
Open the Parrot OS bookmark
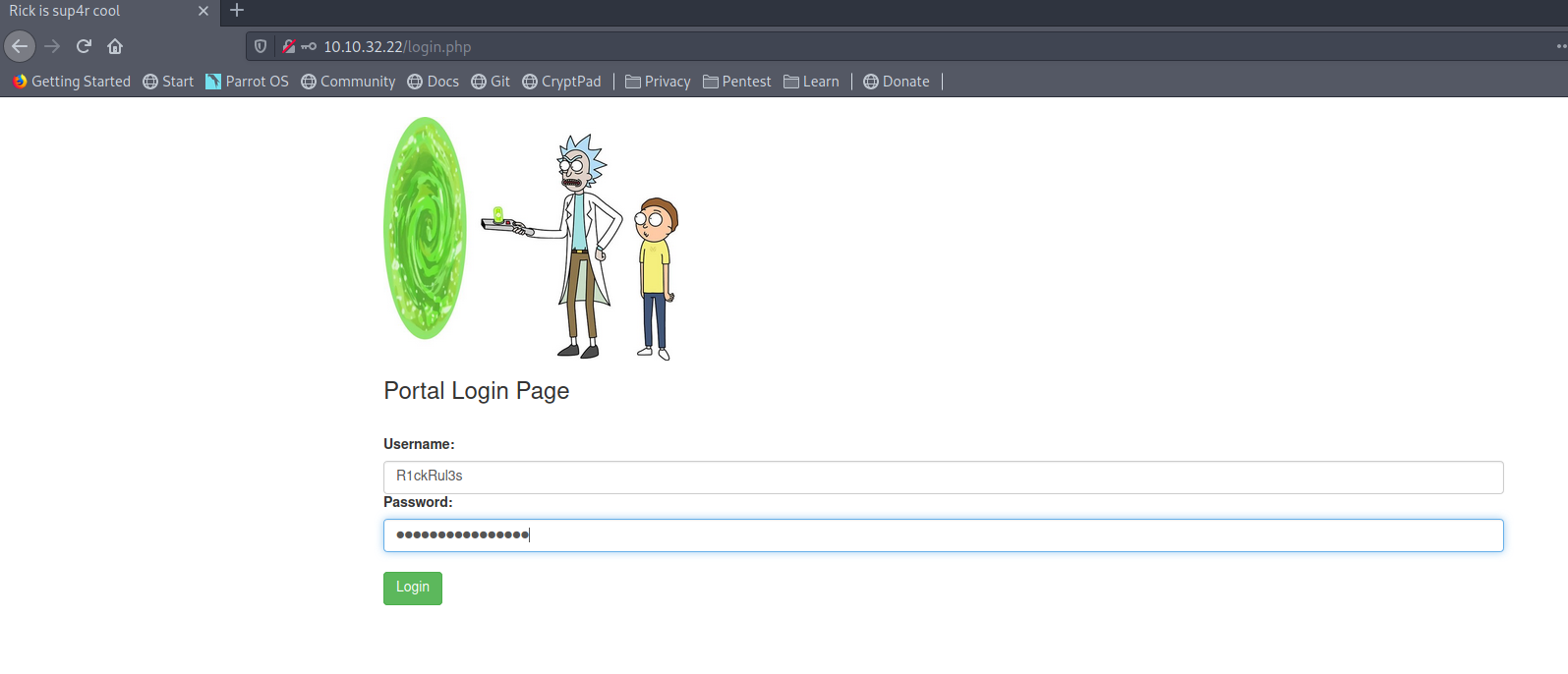pyautogui.click(x=247, y=82)
